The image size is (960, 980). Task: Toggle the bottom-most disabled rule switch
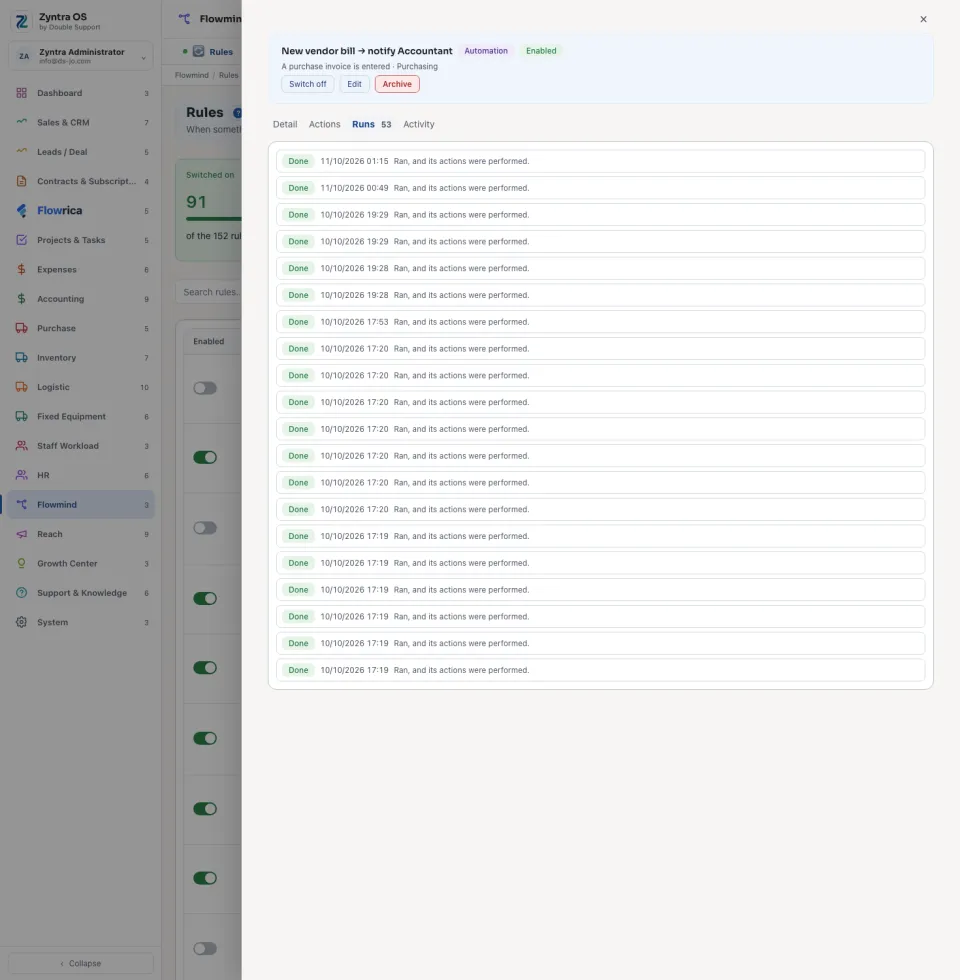click(205, 949)
